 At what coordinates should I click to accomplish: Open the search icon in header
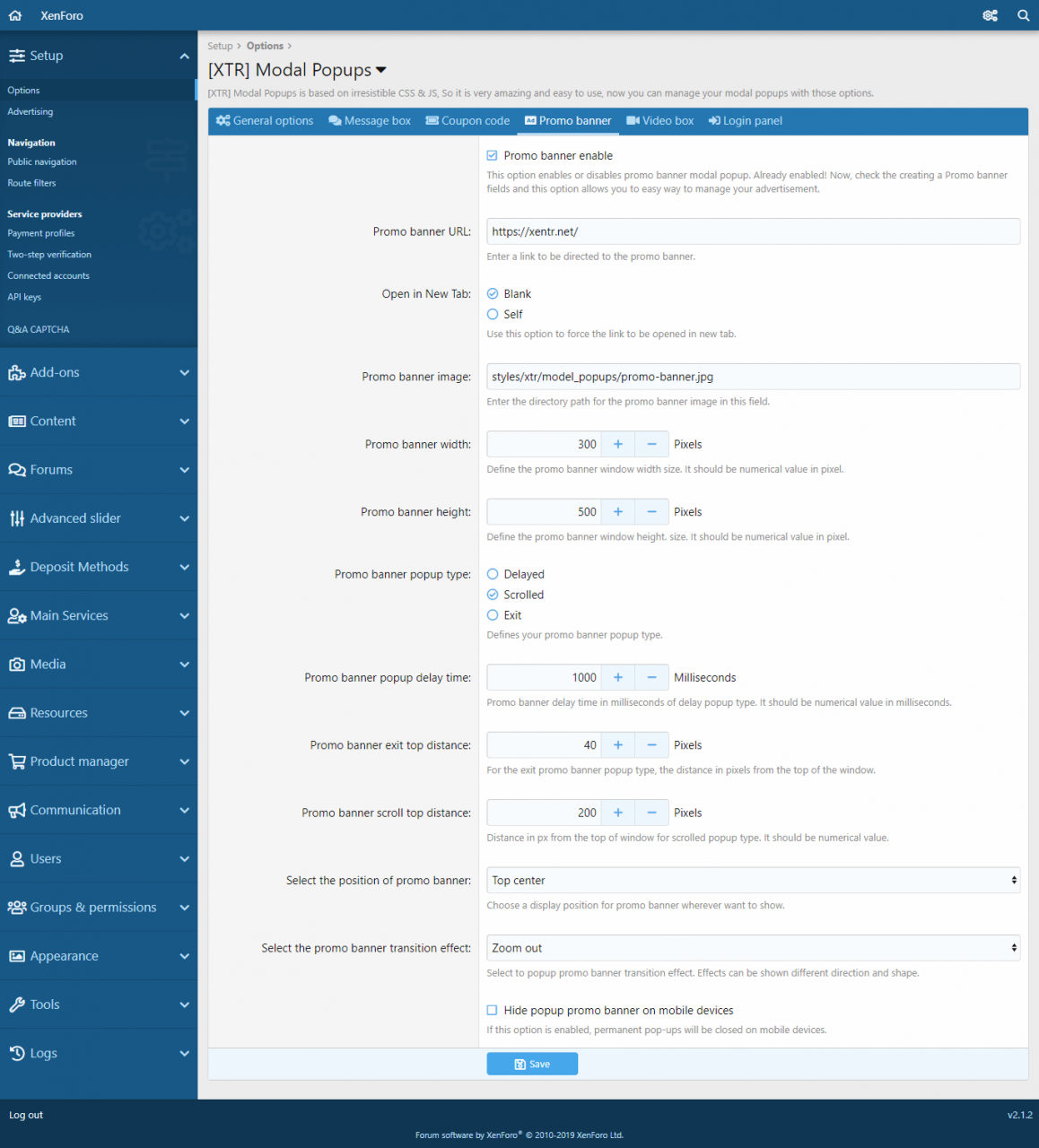pos(1023,15)
